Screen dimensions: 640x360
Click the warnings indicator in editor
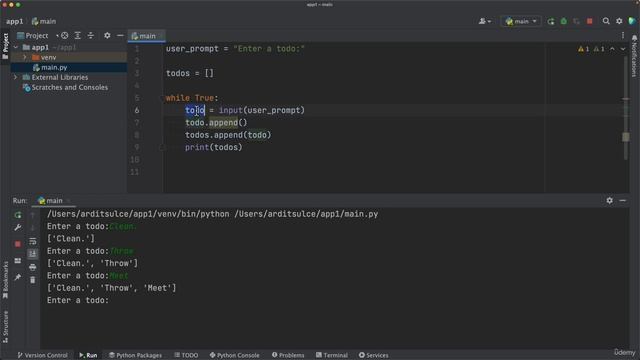tap(591, 49)
